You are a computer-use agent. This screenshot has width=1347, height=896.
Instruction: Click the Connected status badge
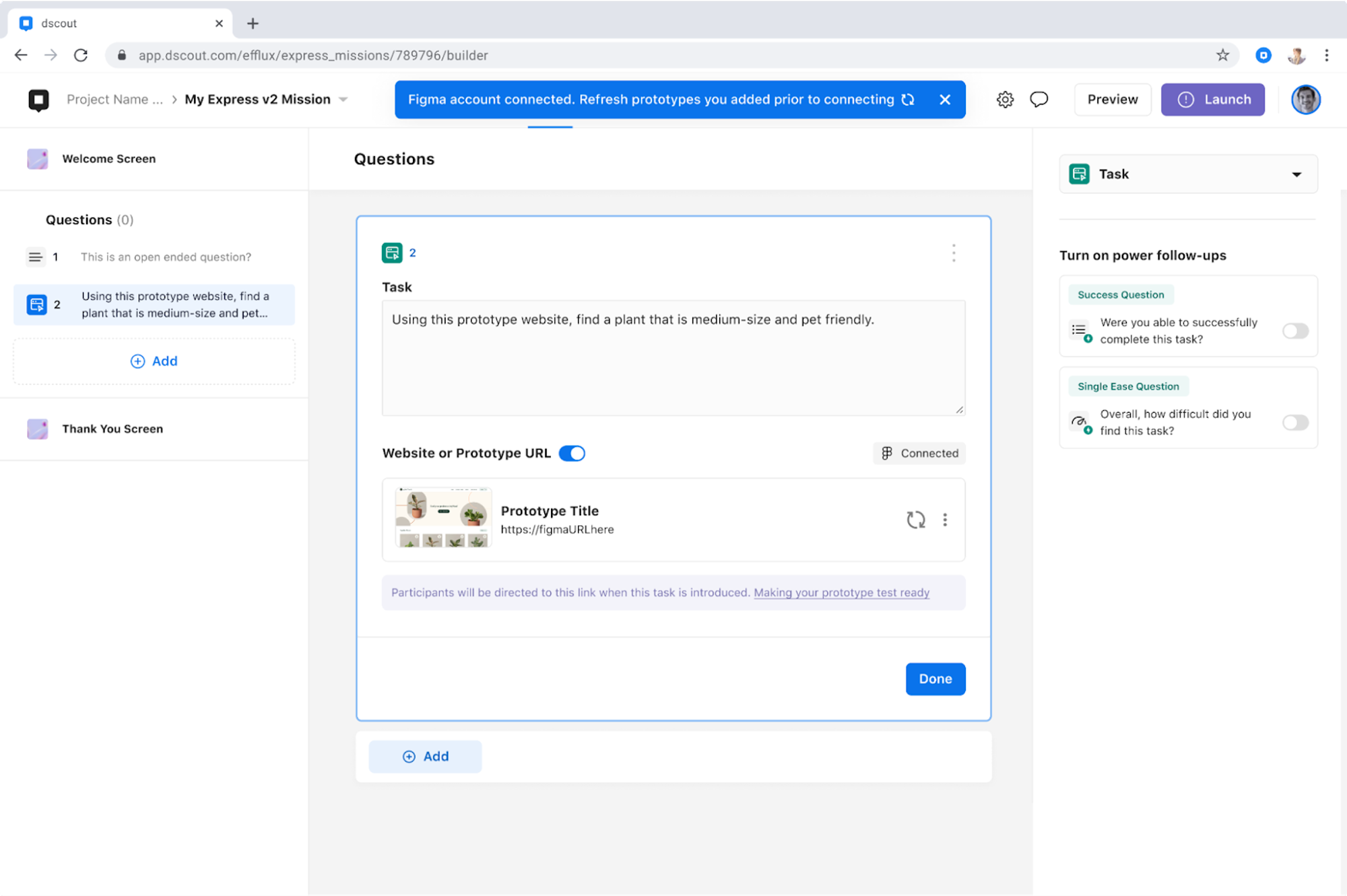tap(919, 453)
